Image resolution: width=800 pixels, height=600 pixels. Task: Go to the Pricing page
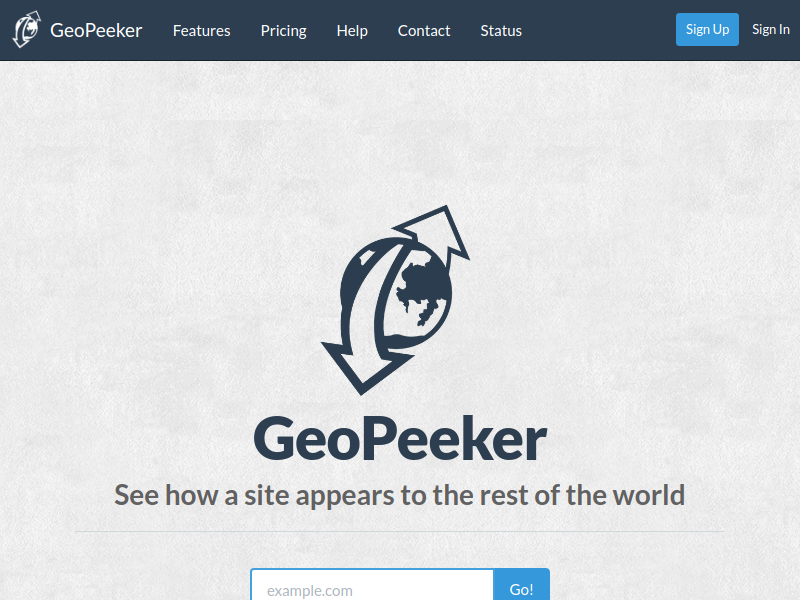coord(284,31)
